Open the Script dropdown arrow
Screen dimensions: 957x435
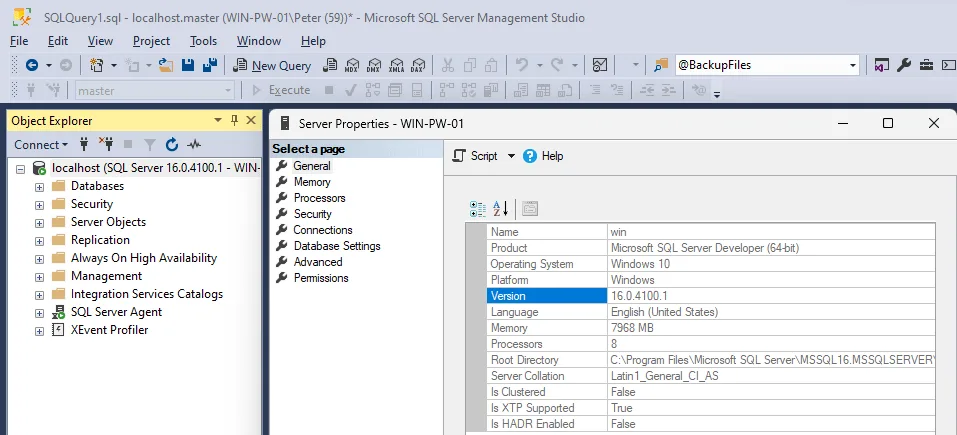511,156
